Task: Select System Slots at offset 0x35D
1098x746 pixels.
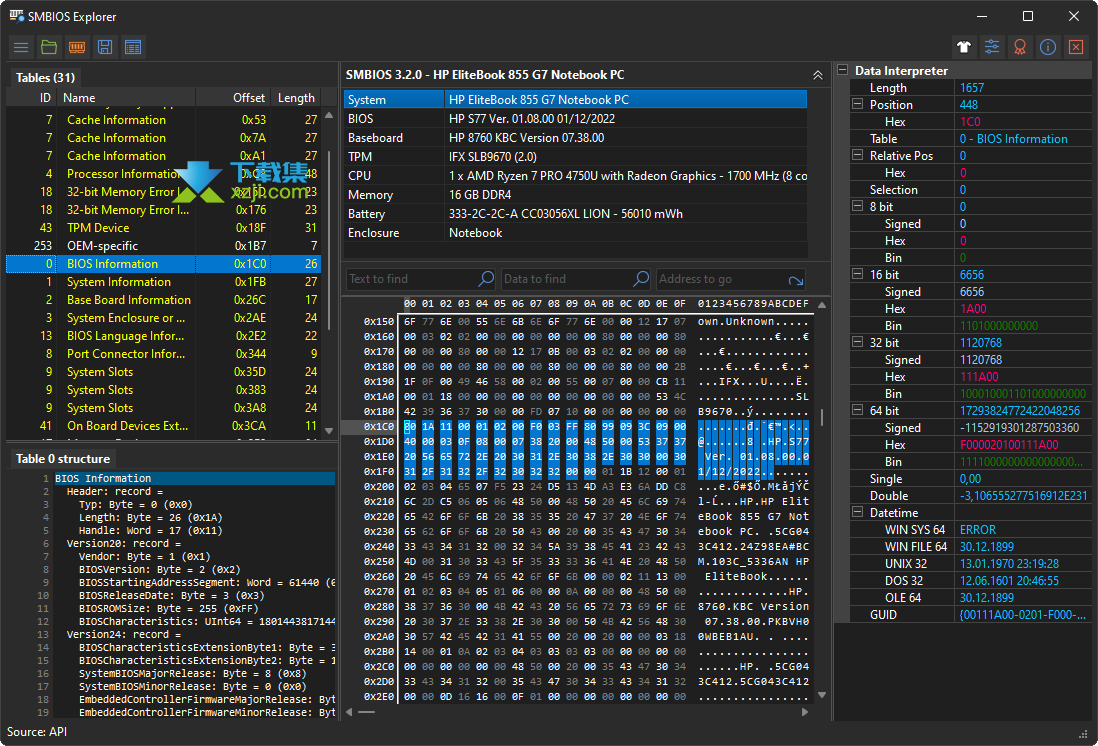Action: (164, 372)
